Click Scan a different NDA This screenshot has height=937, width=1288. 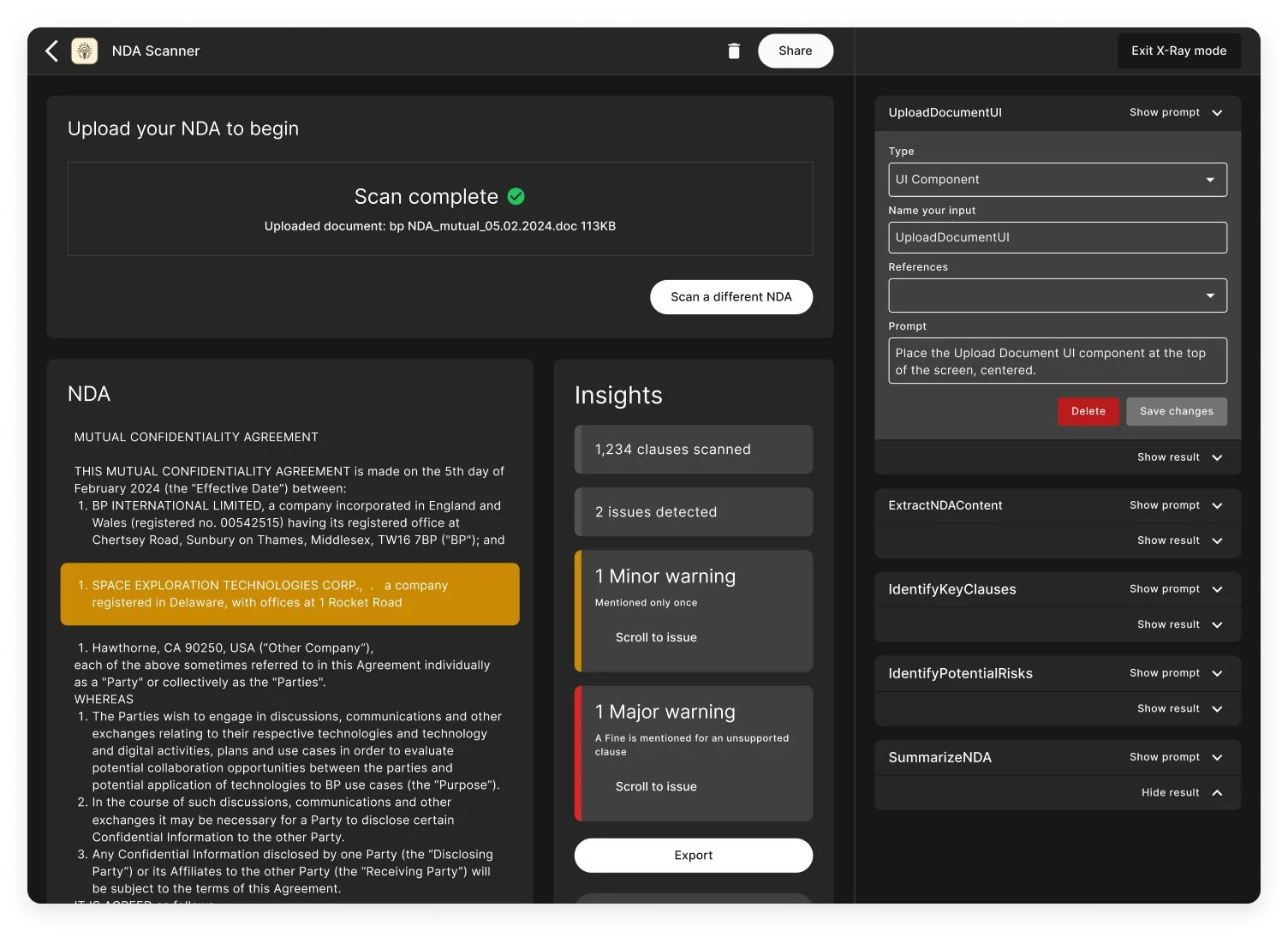click(731, 296)
